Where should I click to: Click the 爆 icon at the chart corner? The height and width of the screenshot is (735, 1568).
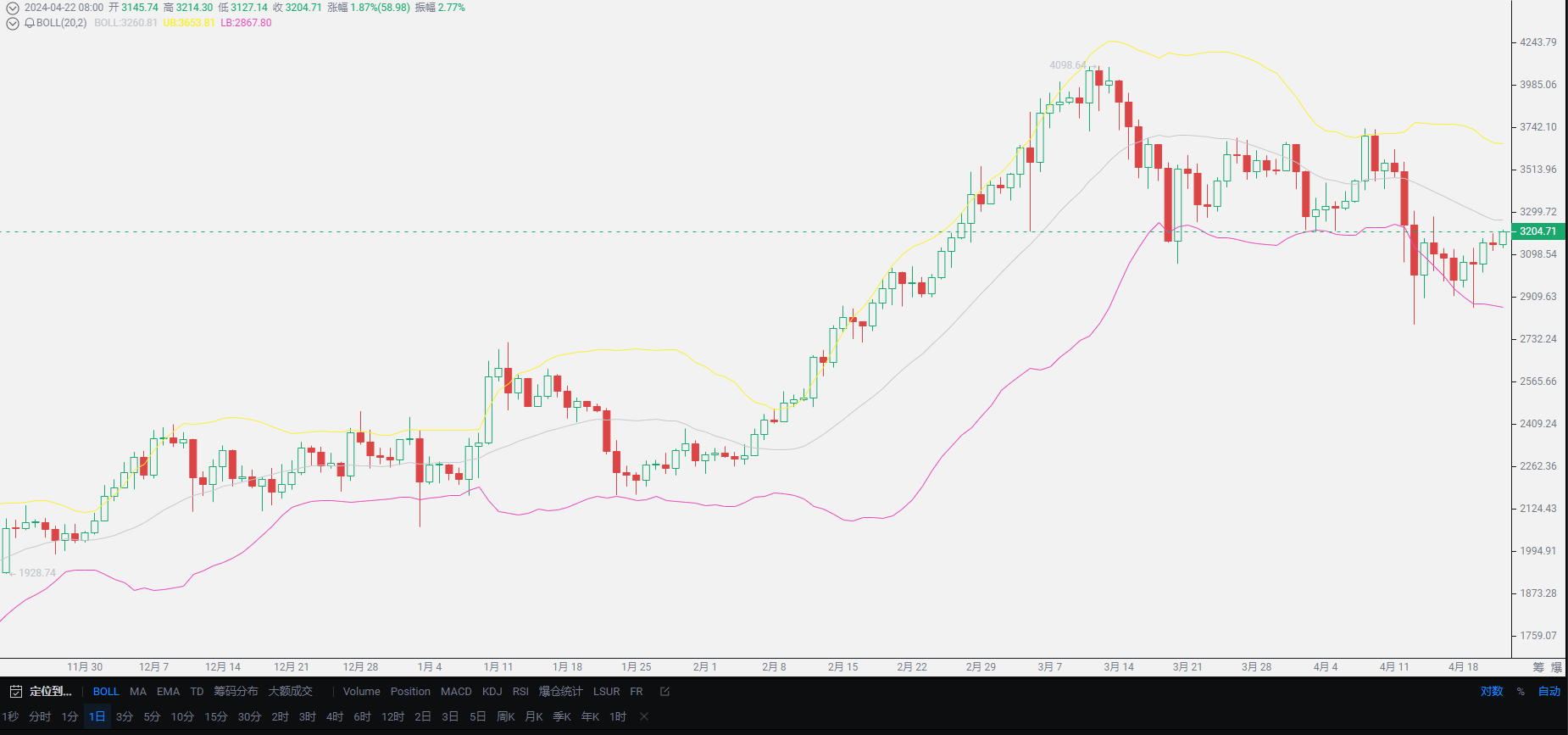[x=1557, y=667]
